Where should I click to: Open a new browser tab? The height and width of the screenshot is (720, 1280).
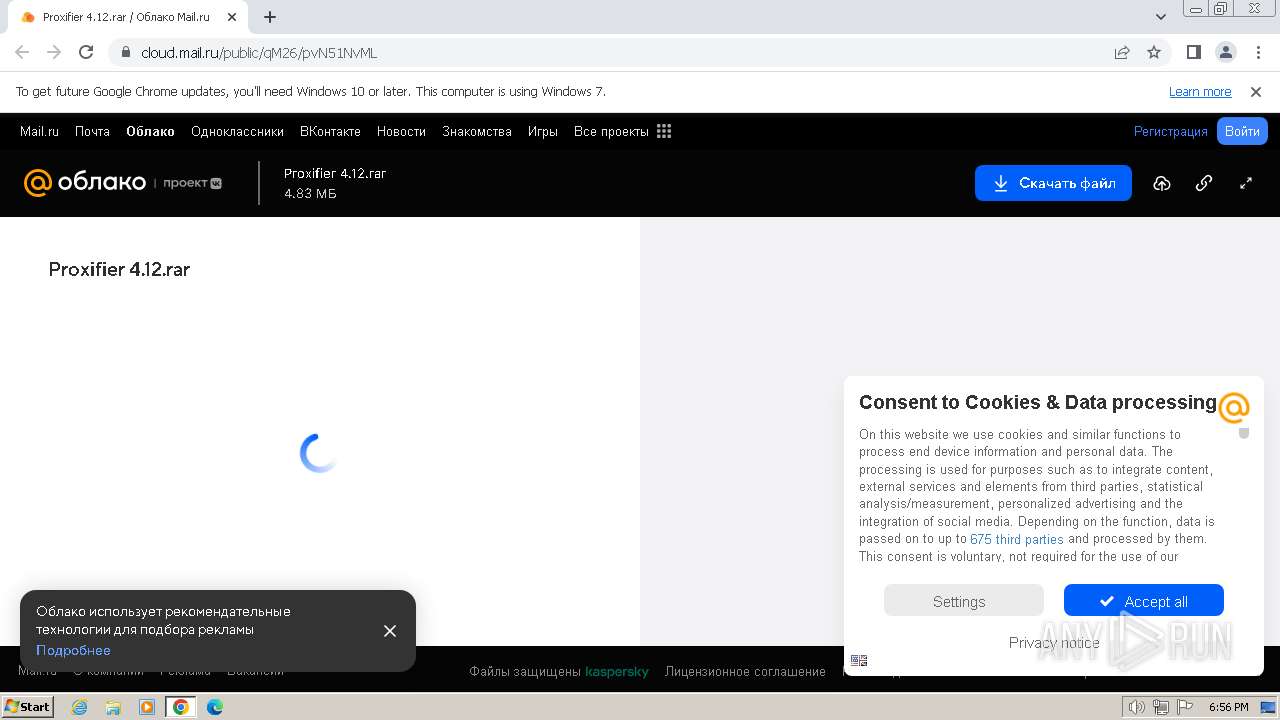click(270, 17)
